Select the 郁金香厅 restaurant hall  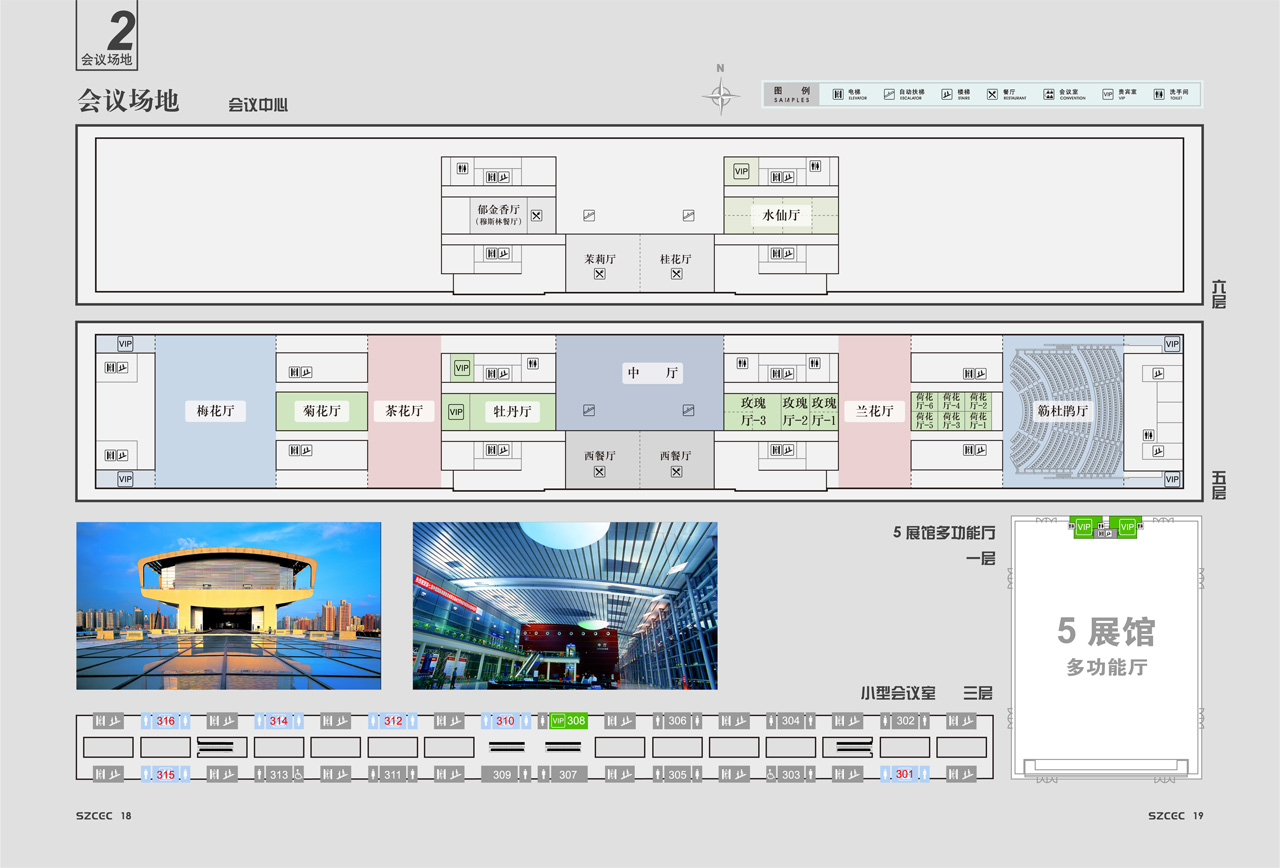[499, 215]
